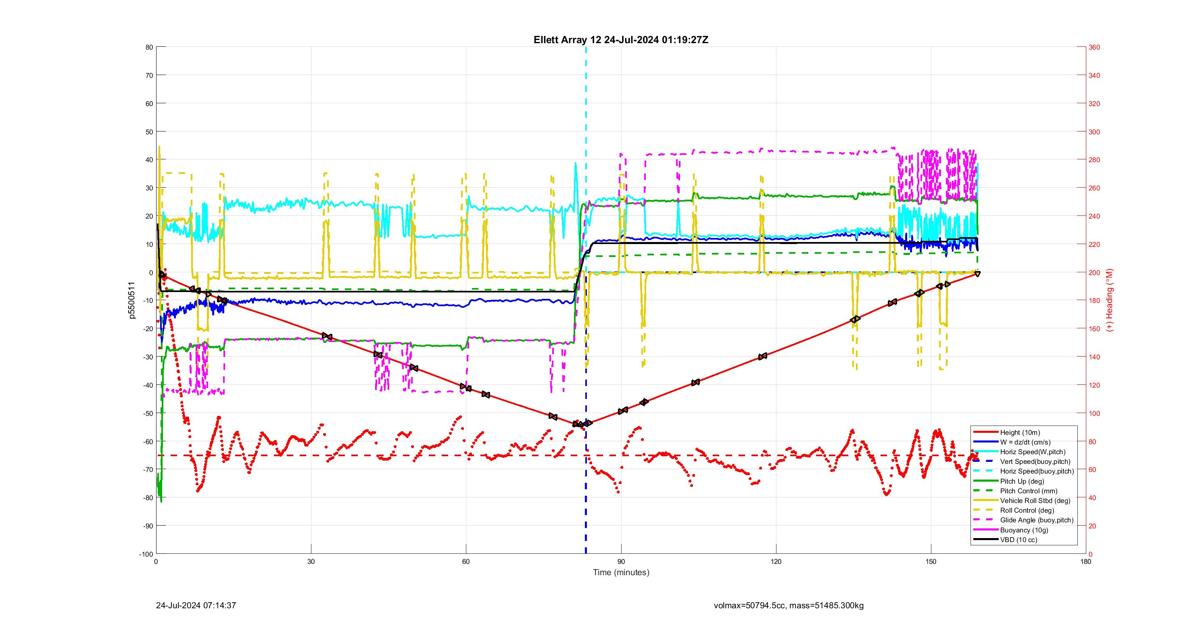Click the footer text "volmax=50794.5cc, mass=51485.300kg"
The image size is (1200, 622).
pos(789,605)
